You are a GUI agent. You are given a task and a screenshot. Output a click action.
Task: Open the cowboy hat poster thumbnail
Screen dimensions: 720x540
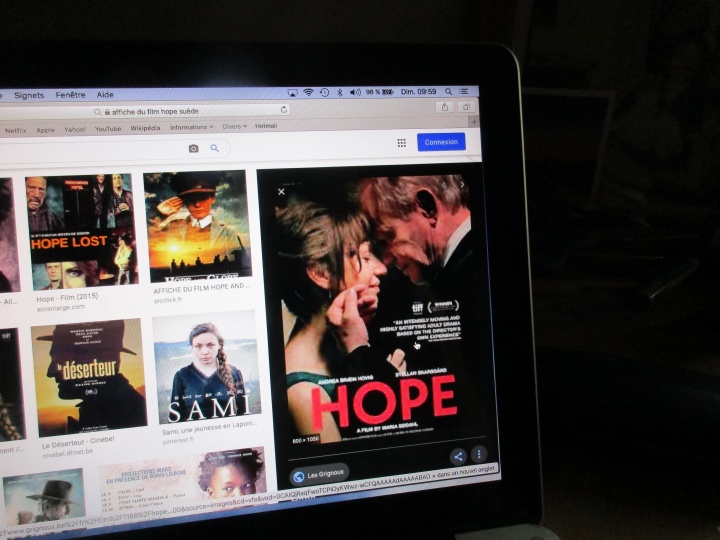(45, 498)
